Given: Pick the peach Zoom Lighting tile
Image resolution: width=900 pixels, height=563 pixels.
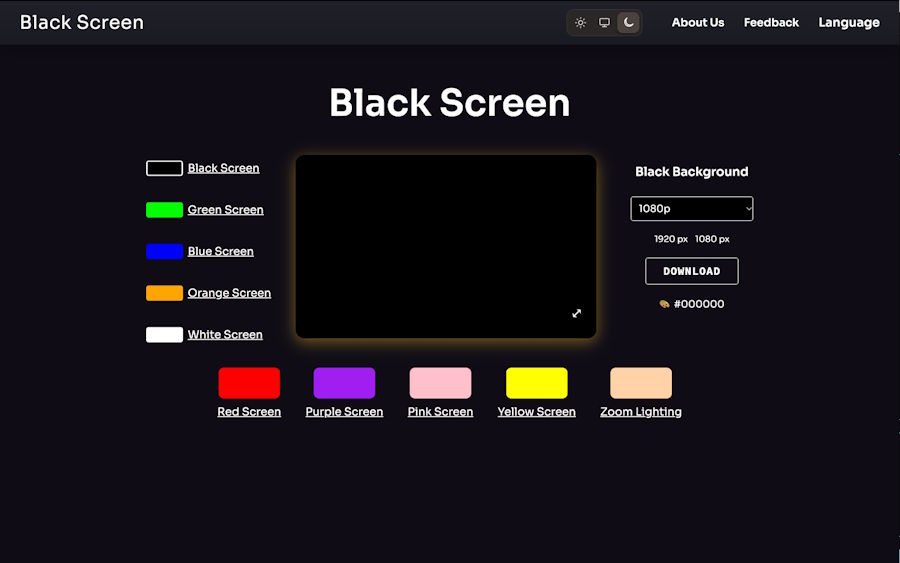Looking at the screenshot, I should (x=641, y=383).
